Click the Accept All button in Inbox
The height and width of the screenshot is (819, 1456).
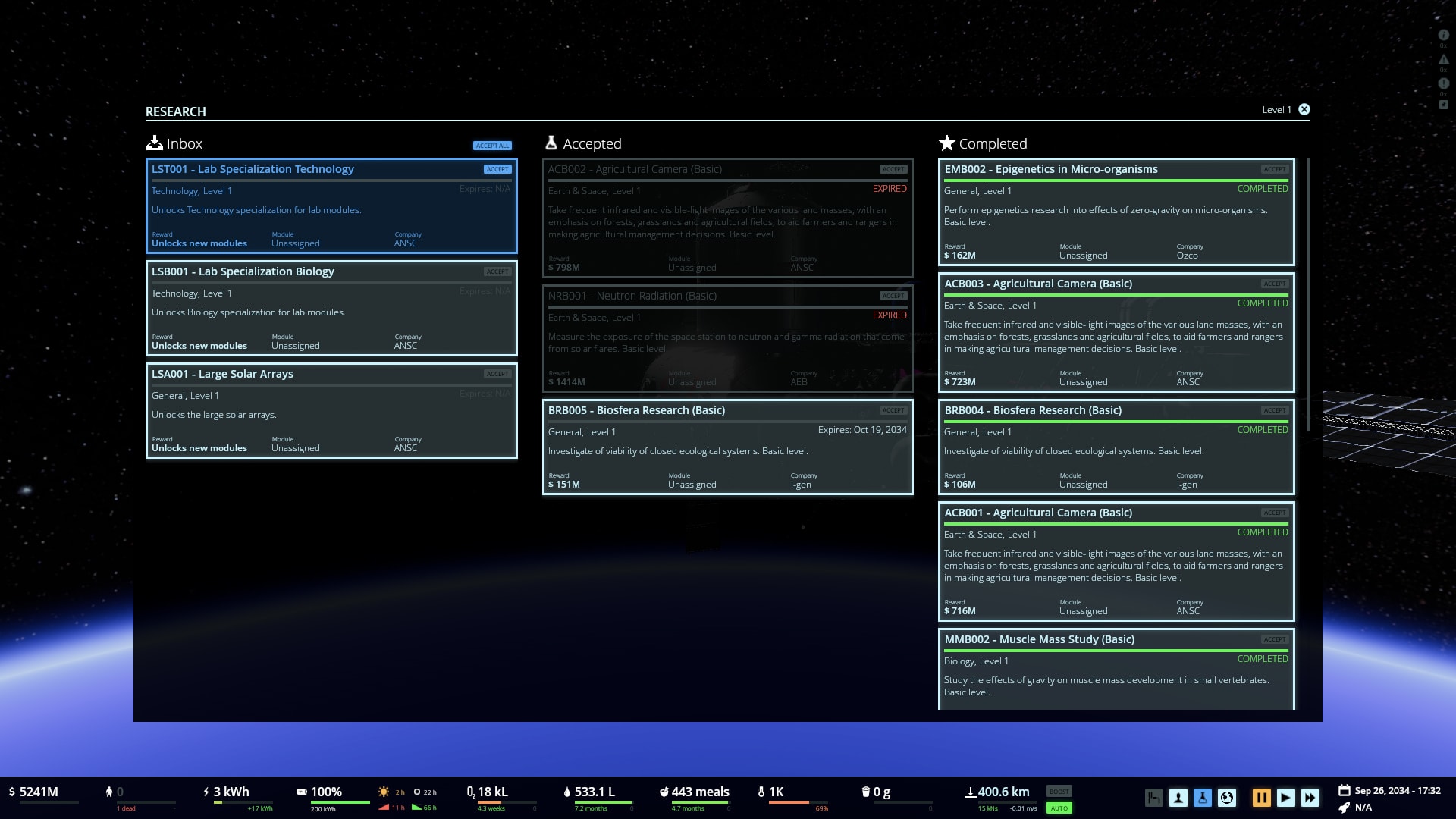tap(492, 146)
